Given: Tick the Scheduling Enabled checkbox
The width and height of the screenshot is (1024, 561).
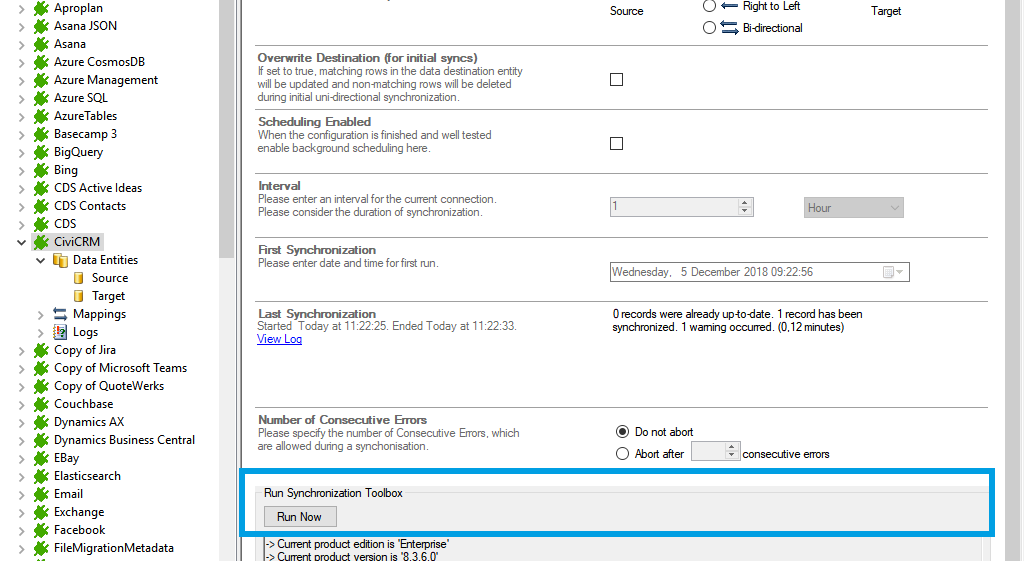Looking at the screenshot, I should (616, 144).
